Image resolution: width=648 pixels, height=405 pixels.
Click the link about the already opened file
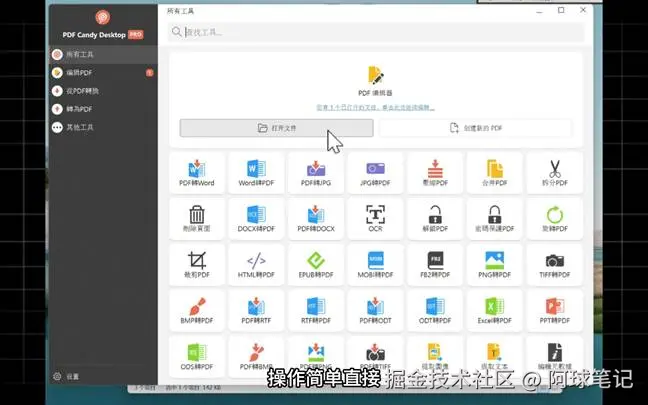pos(375,108)
